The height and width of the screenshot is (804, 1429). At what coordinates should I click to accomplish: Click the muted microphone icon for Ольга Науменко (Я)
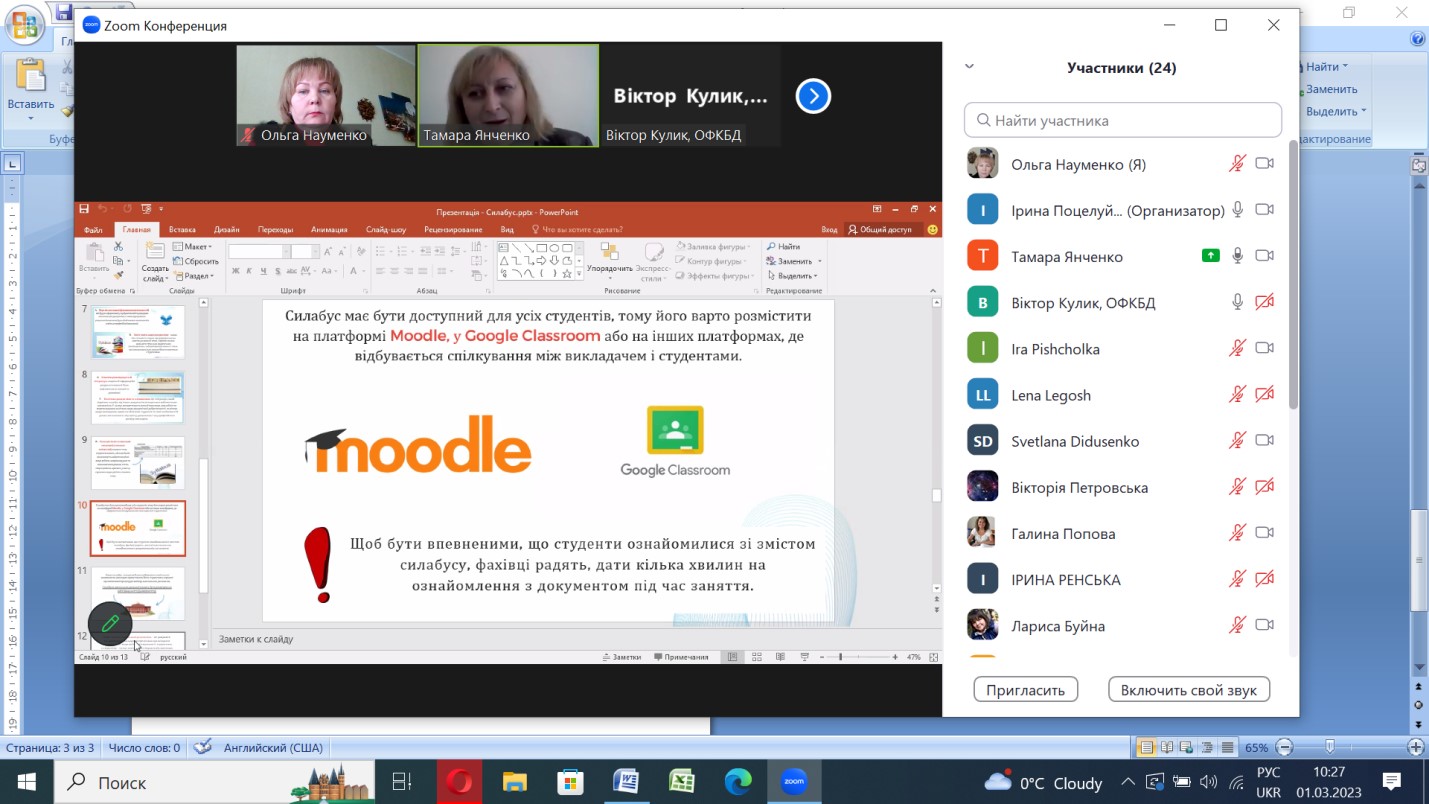pyautogui.click(x=1238, y=163)
